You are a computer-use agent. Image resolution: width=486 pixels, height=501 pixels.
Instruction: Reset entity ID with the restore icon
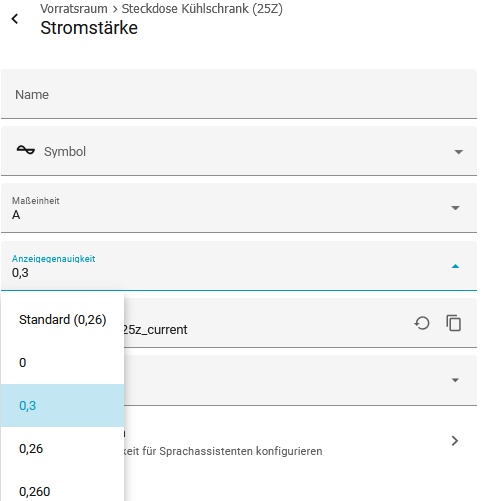(x=422, y=323)
